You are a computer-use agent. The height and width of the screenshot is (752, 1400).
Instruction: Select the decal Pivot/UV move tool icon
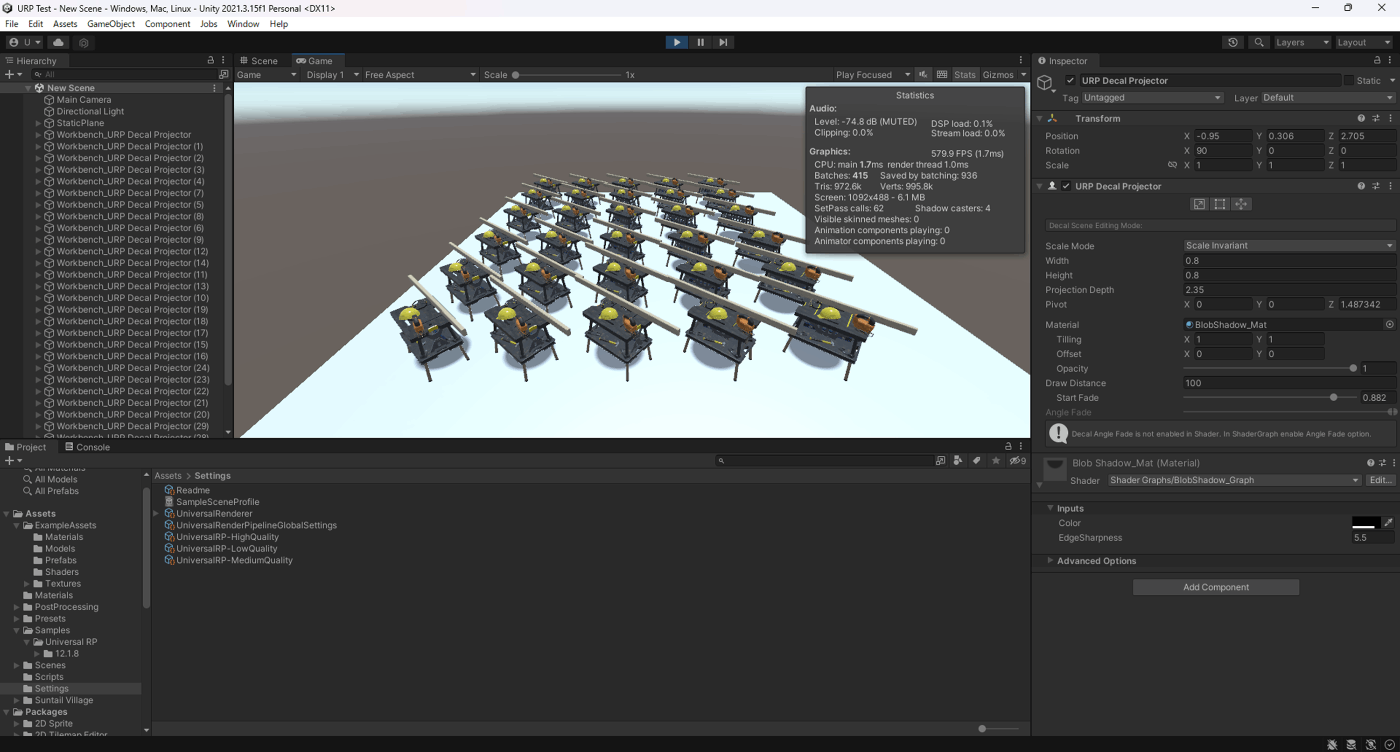pos(1241,204)
